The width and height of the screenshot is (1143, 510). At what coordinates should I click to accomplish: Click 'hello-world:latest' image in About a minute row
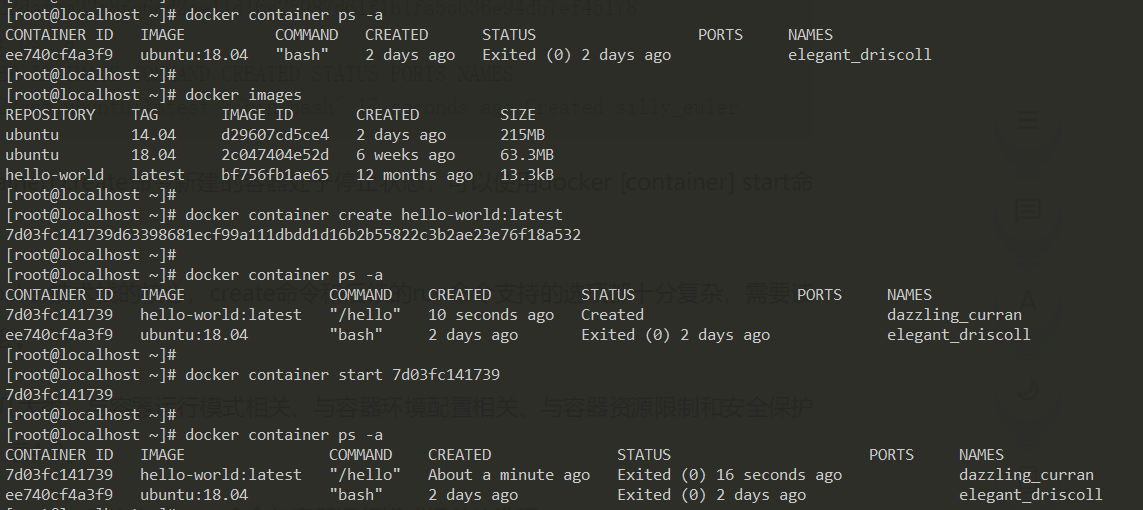(221, 475)
